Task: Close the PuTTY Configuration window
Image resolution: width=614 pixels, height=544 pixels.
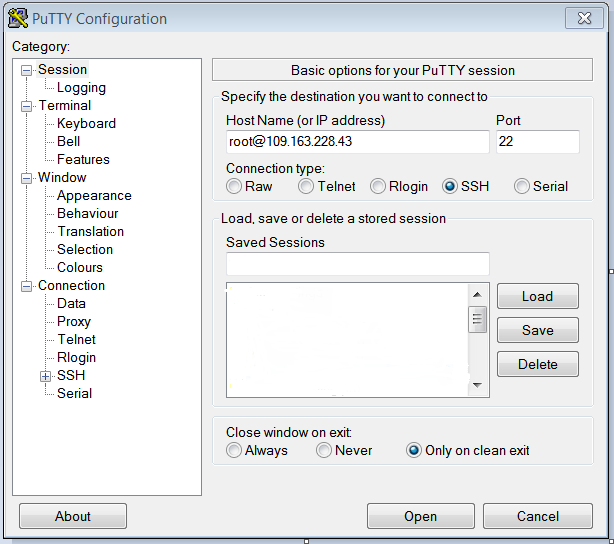Action: click(x=584, y=18)
